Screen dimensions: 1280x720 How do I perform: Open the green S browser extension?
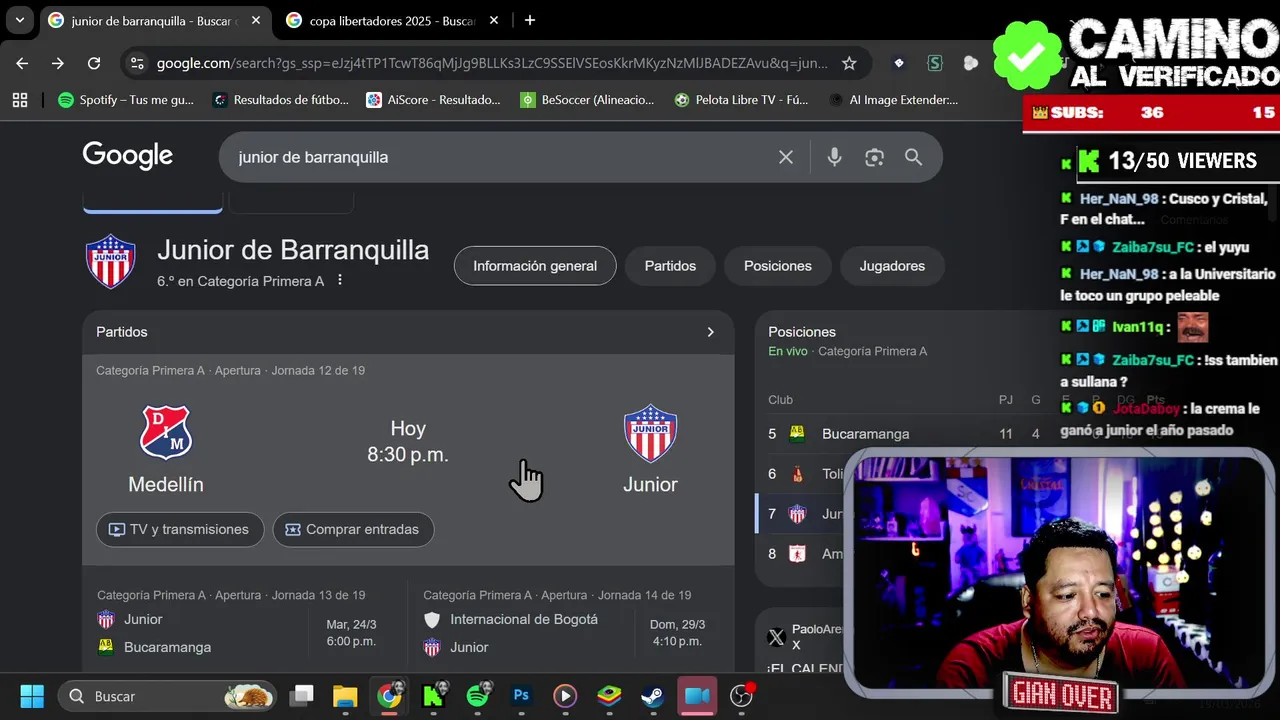935,63
